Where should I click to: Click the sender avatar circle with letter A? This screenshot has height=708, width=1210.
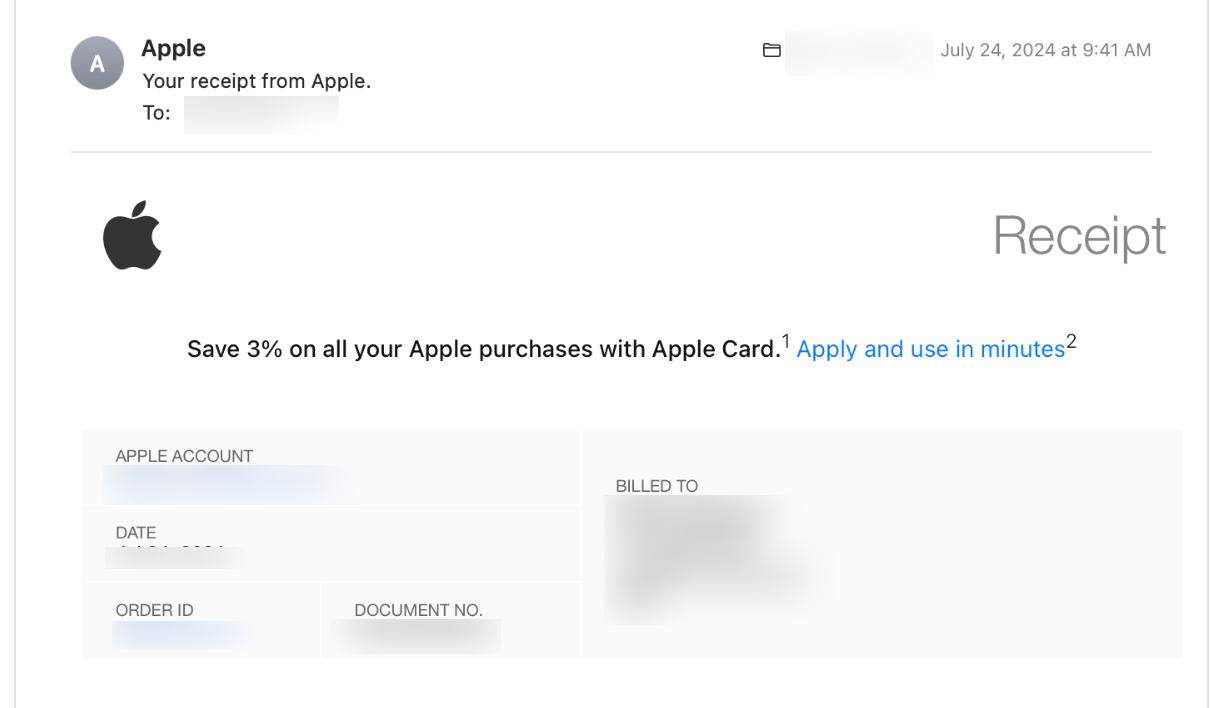point(96,64)
